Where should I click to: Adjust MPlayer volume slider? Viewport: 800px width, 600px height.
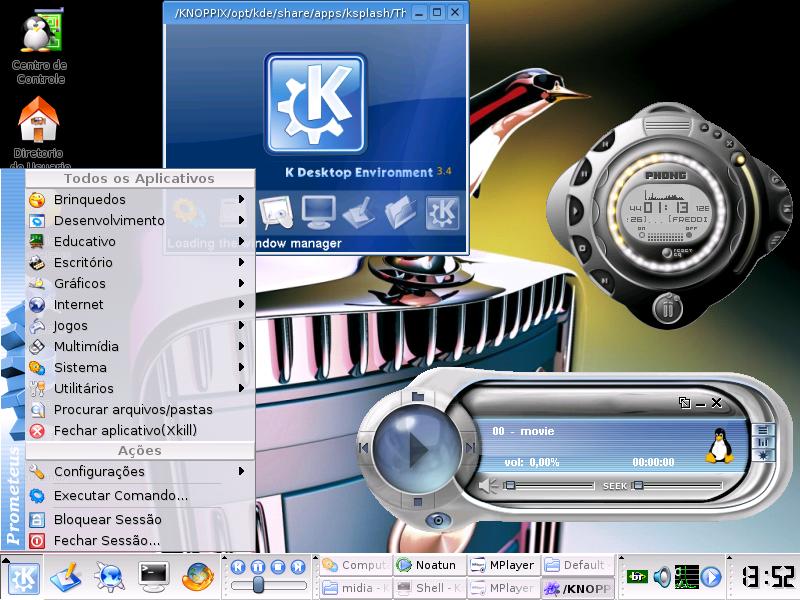[x=549, y=486]
